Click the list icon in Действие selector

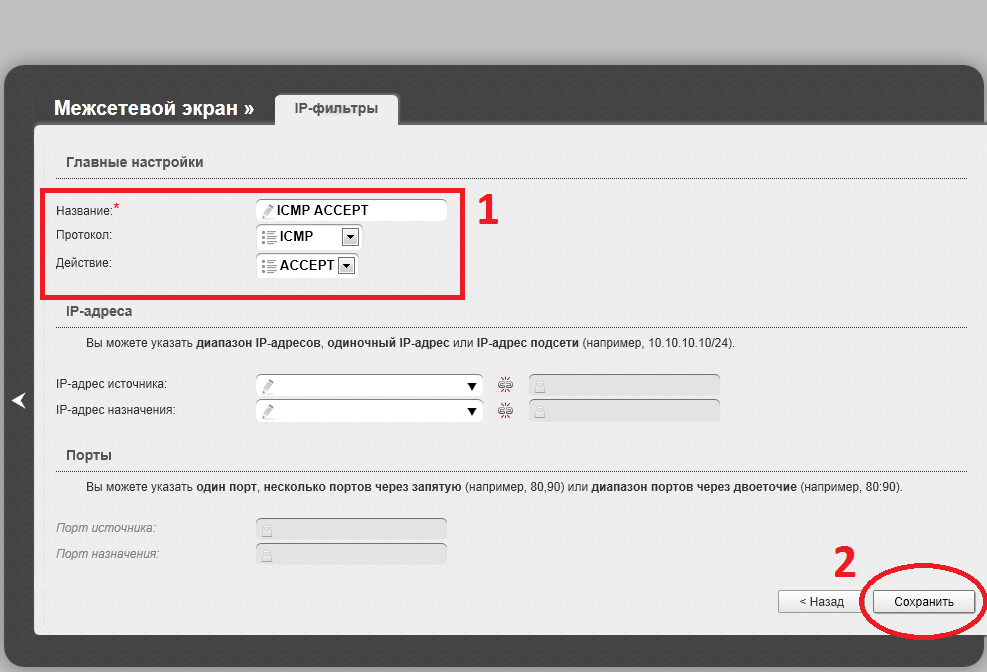(268, 266)
